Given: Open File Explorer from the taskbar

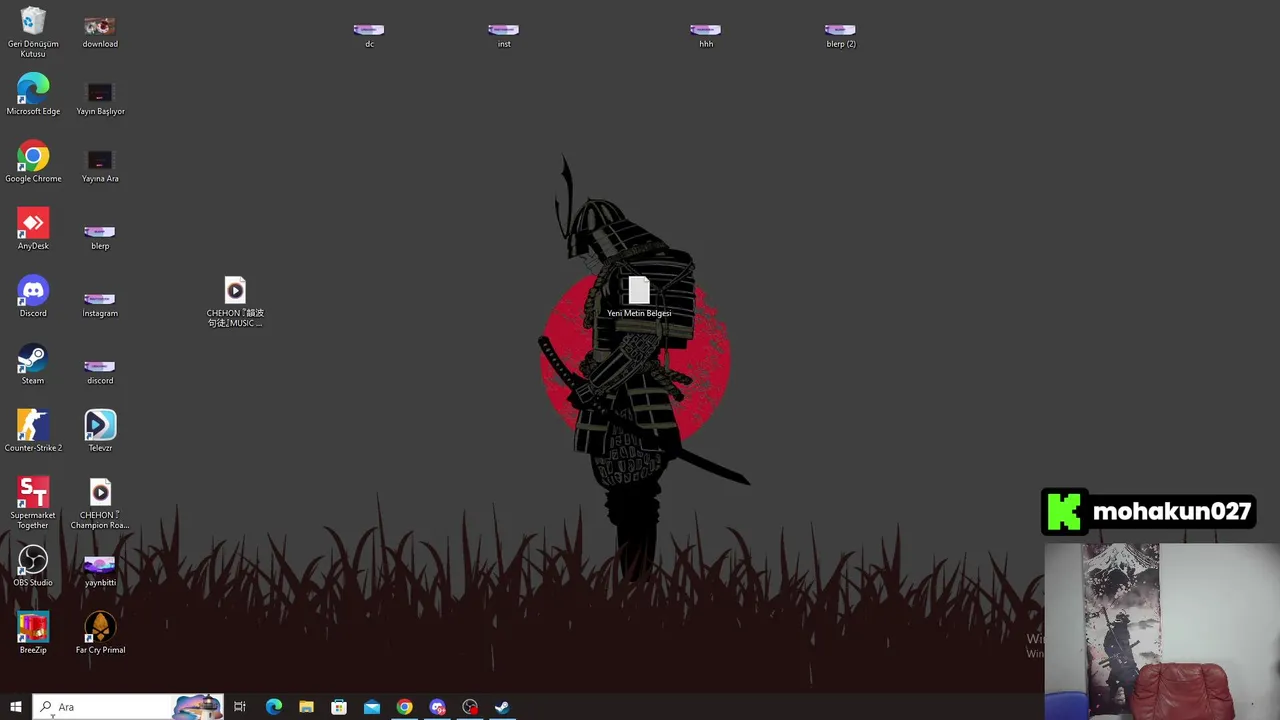Looking at the screenshot, I should click(306, 707).
